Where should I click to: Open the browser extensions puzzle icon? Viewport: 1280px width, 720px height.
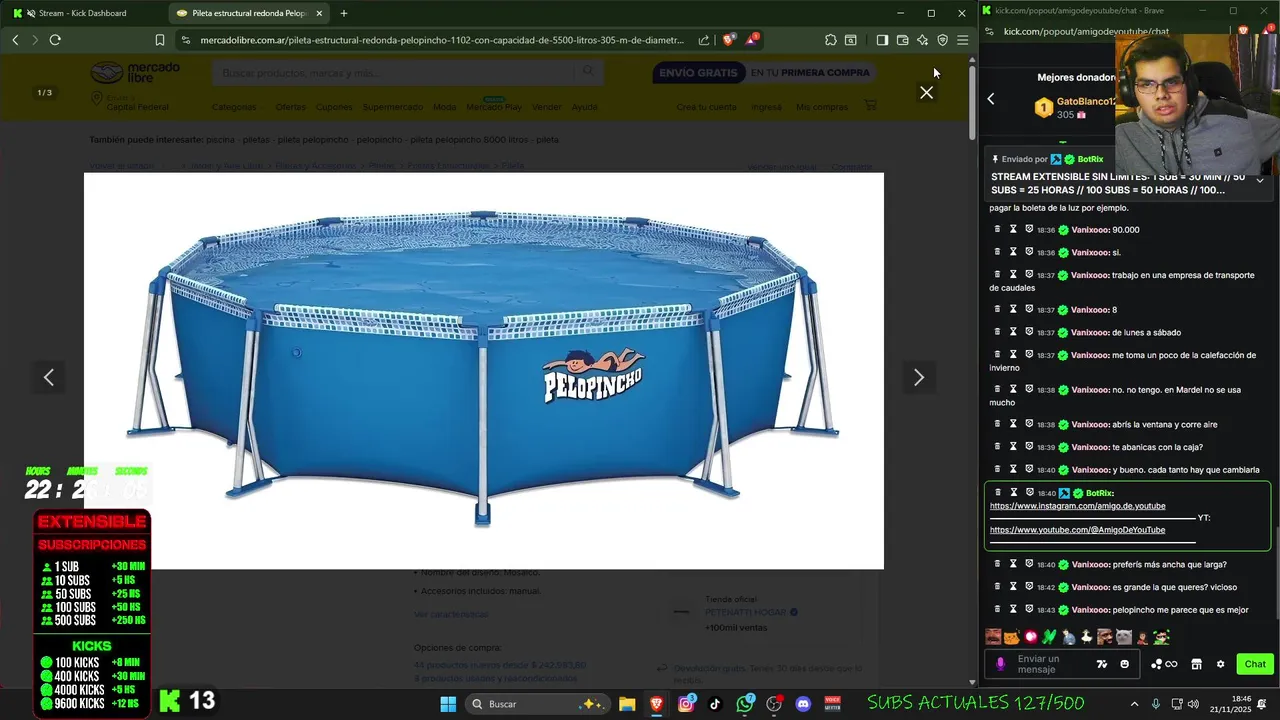(x=831, y=40)
